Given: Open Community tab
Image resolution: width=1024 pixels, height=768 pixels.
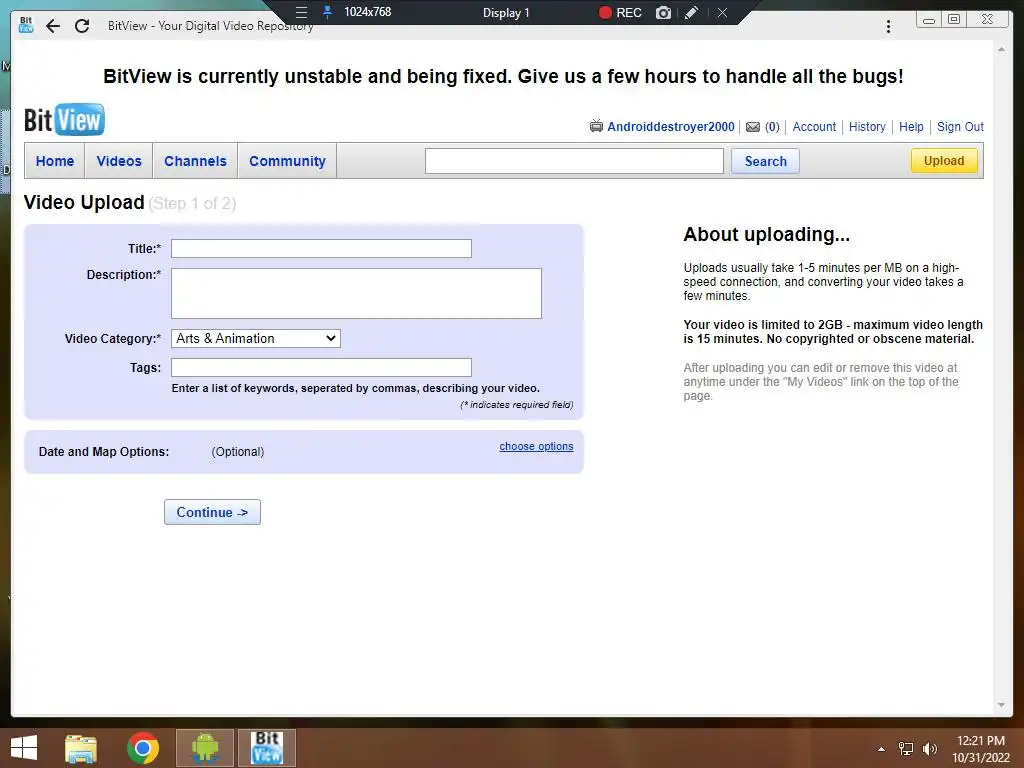Looking at the screenshot, I should (287, 161).
